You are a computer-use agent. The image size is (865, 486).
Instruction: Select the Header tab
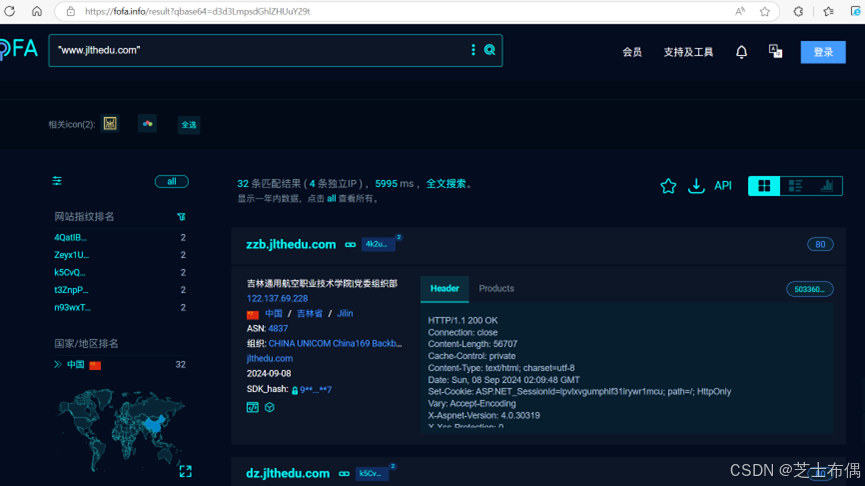445,289
